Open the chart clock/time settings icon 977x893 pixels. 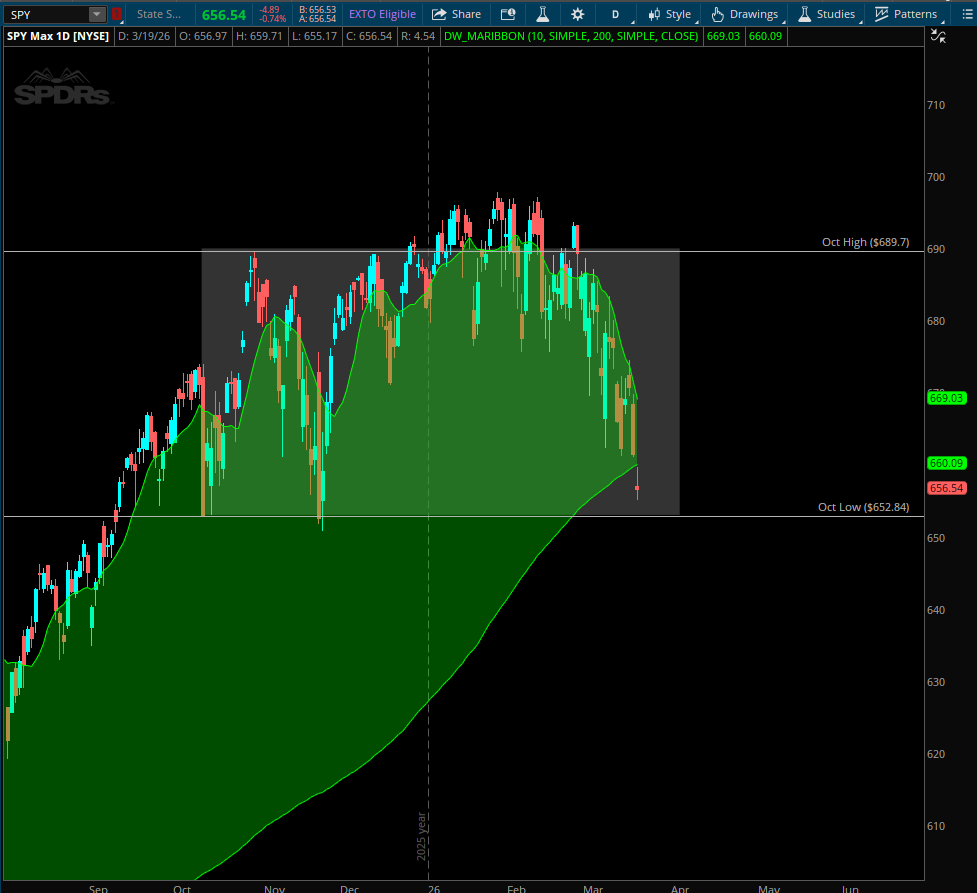point(508,14)
